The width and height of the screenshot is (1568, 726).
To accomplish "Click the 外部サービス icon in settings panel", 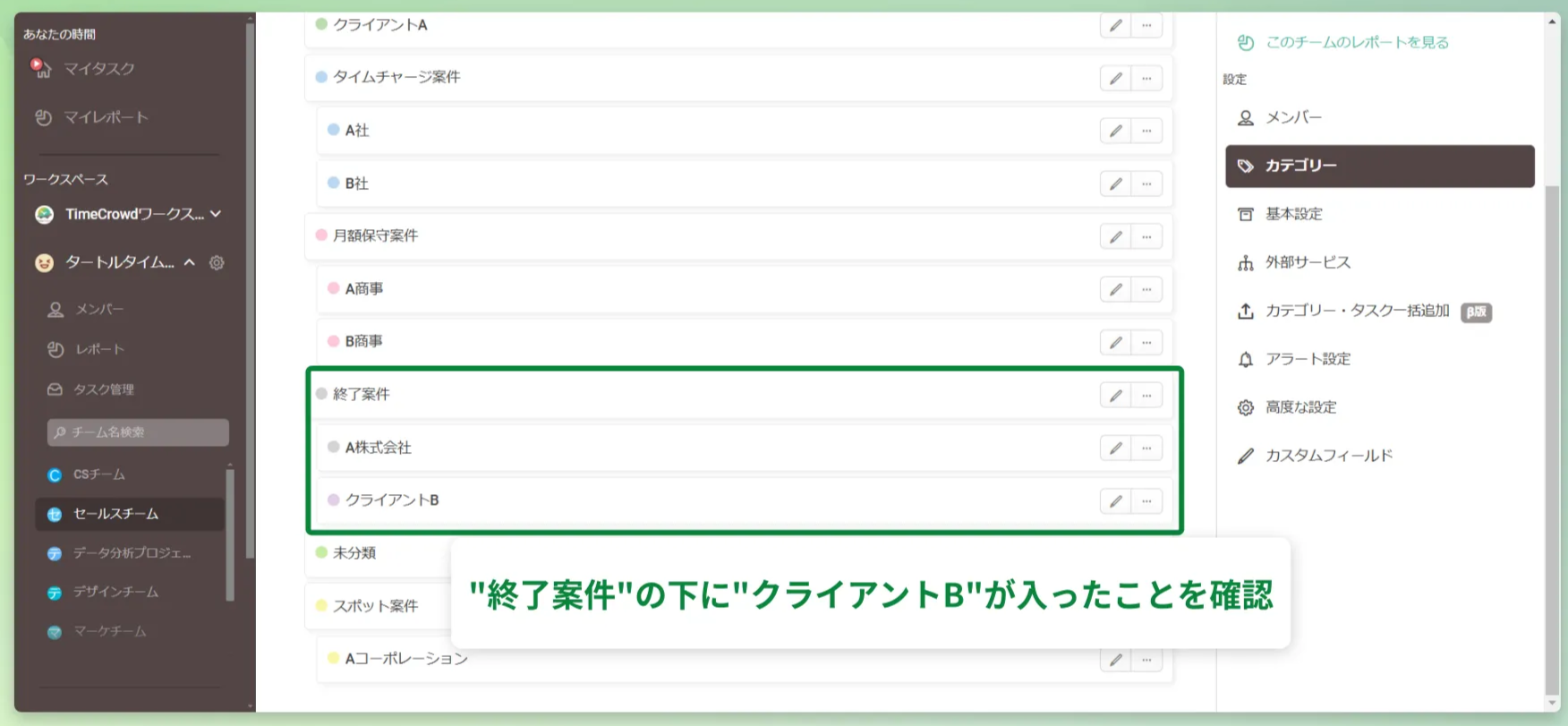I will point(1245,262).
